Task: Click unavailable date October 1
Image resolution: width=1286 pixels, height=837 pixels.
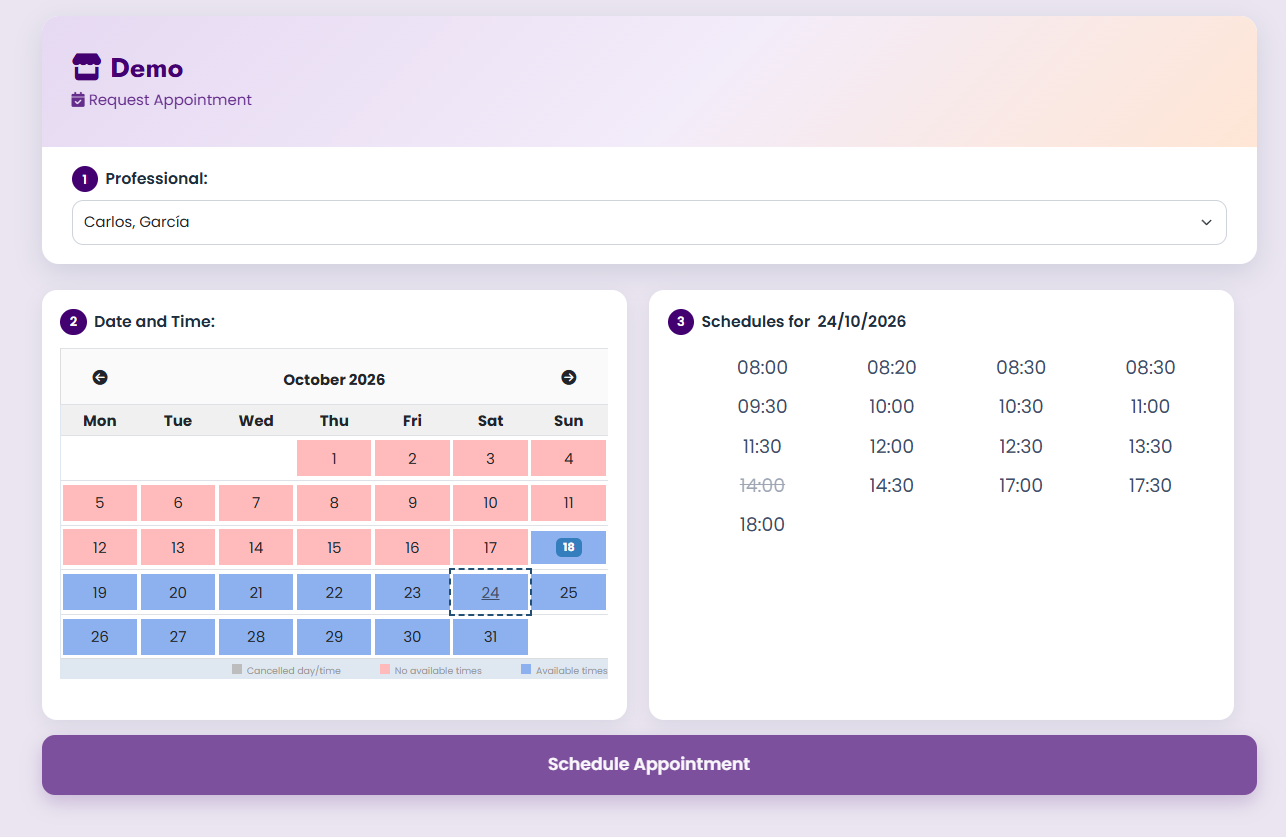Action: (x=334, y=458)
